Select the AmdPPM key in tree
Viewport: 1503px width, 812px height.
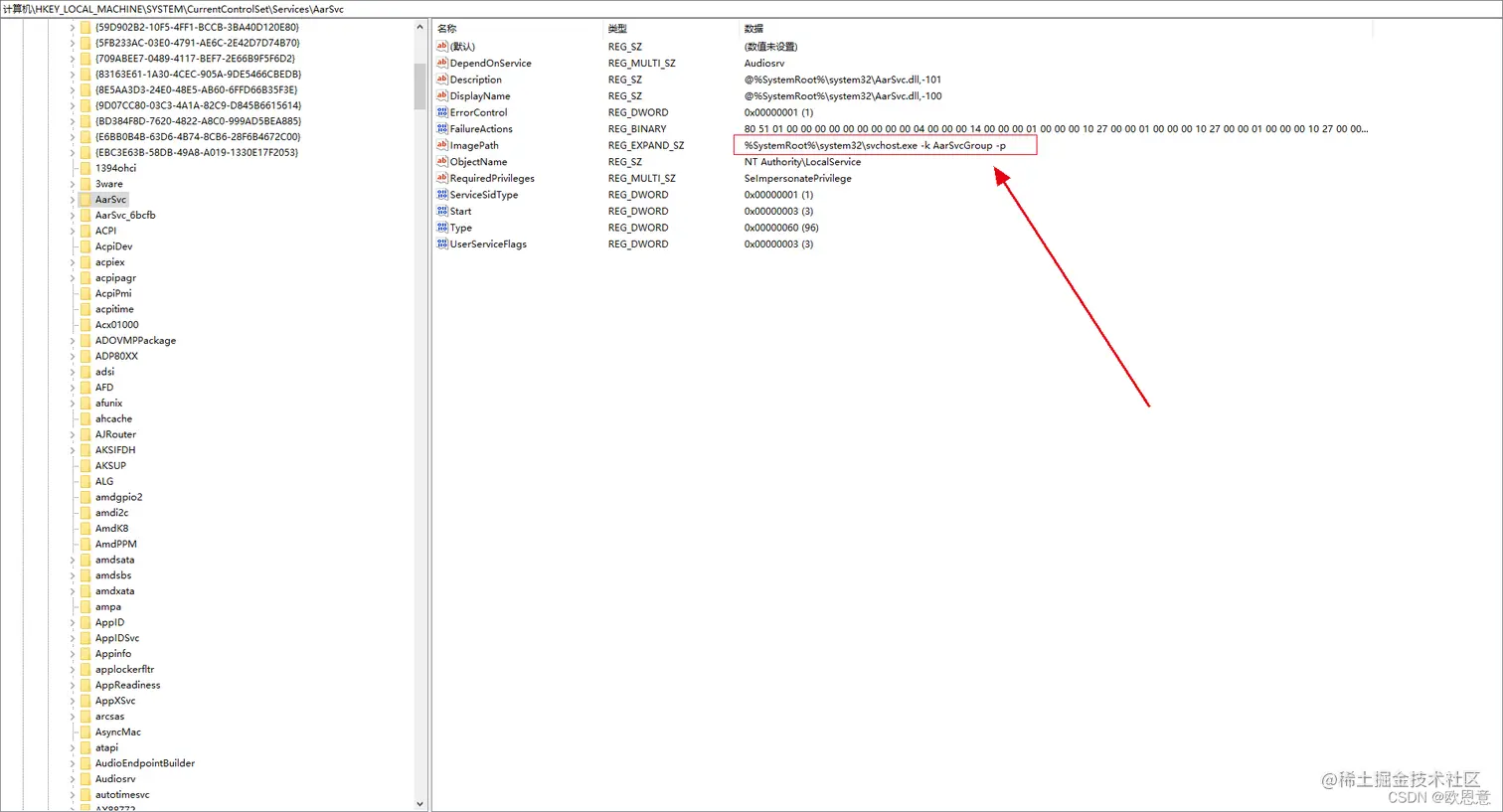(115, 544)
